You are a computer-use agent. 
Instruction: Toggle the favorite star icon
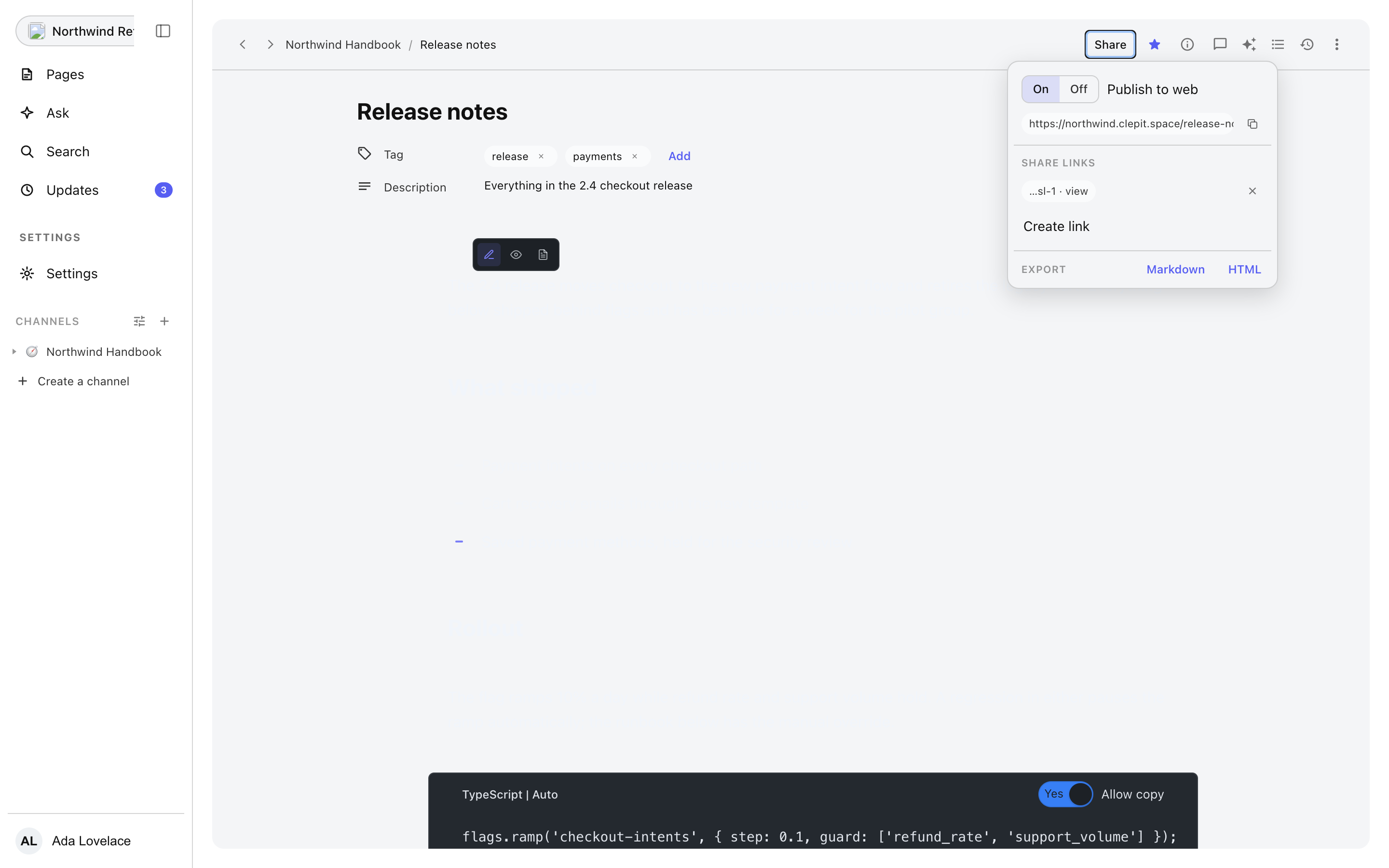(1154, 44)
